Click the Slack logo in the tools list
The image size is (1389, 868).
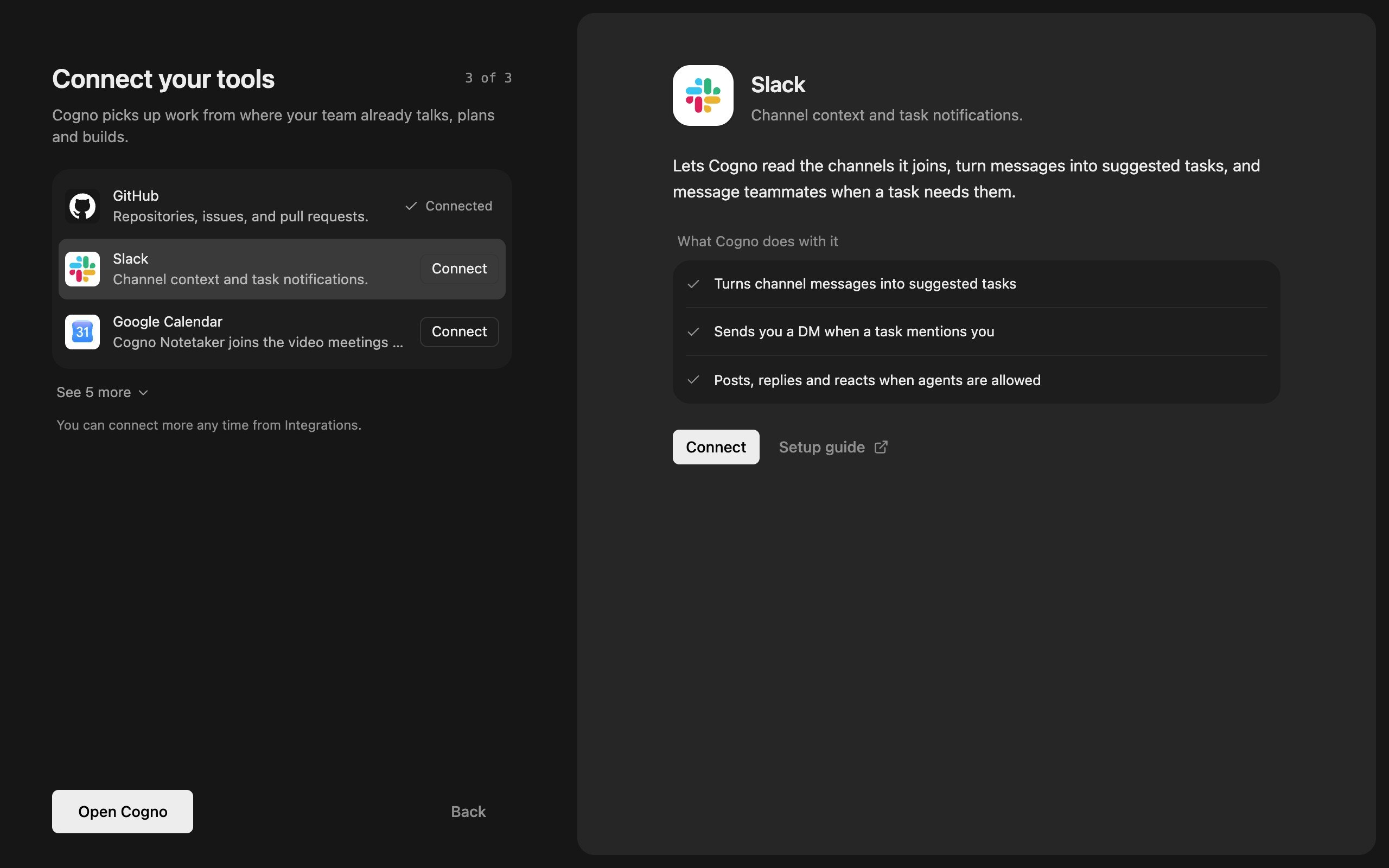[82, 269]
